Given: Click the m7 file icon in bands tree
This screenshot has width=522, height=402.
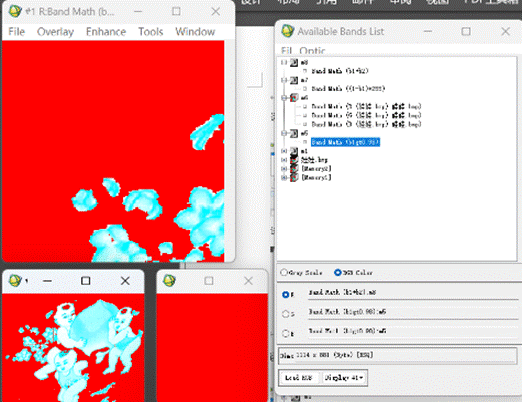Looking at the screenshot, I should click(x=294, y=80).
